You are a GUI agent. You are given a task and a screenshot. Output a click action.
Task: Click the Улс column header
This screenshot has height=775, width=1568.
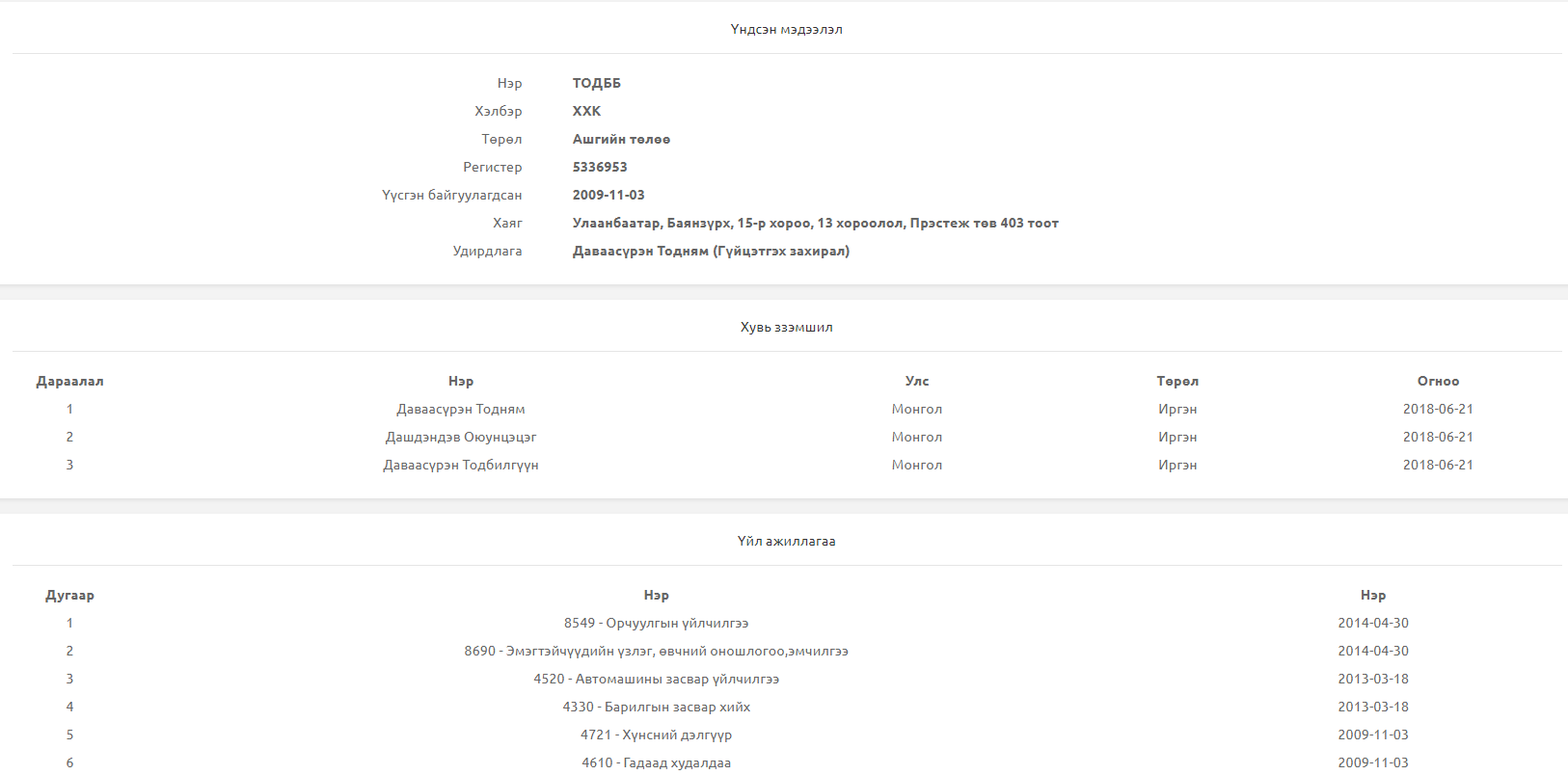(916, 382)
